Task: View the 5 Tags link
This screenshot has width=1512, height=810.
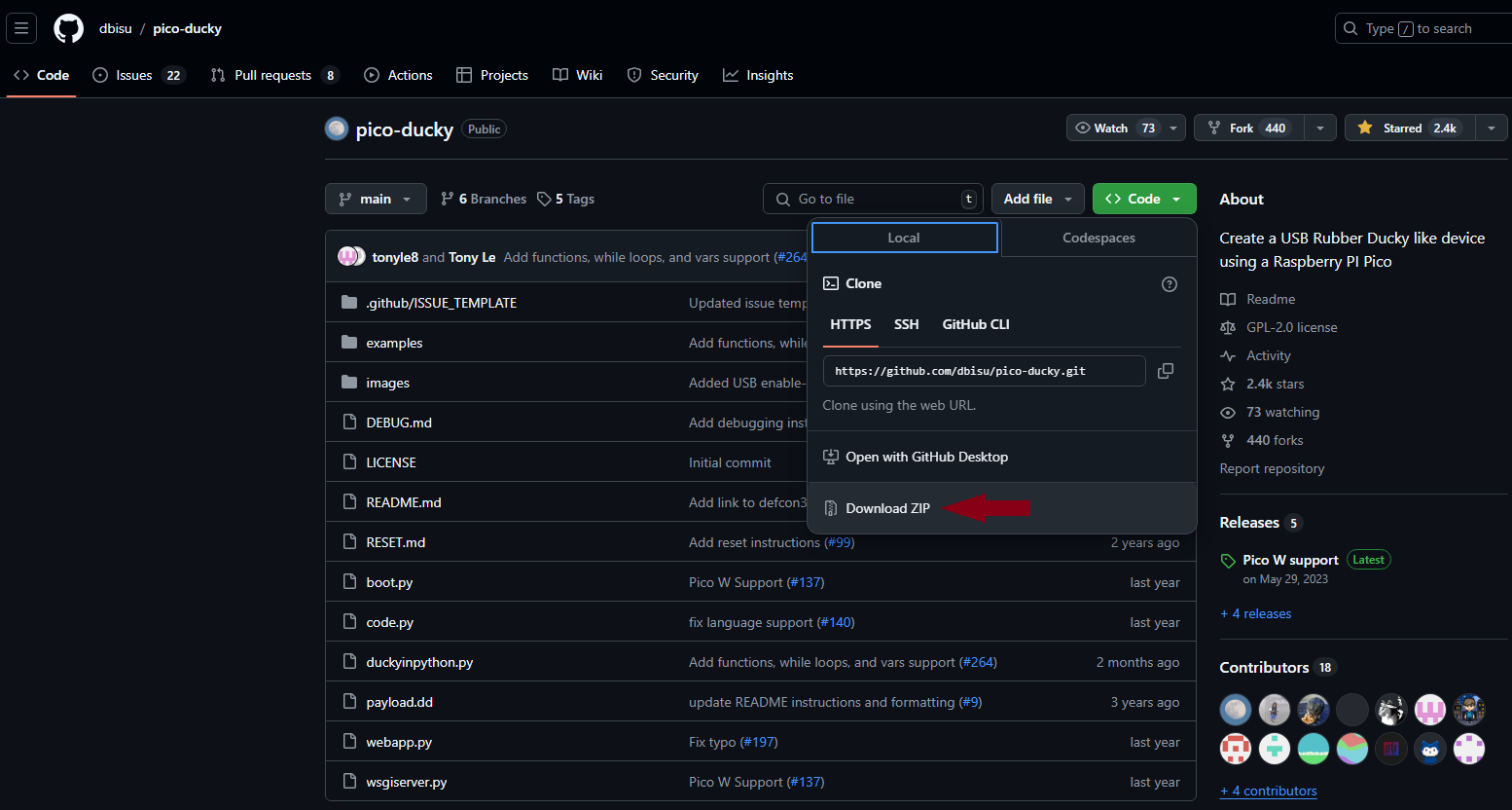Action: click(x=565, y=199)
